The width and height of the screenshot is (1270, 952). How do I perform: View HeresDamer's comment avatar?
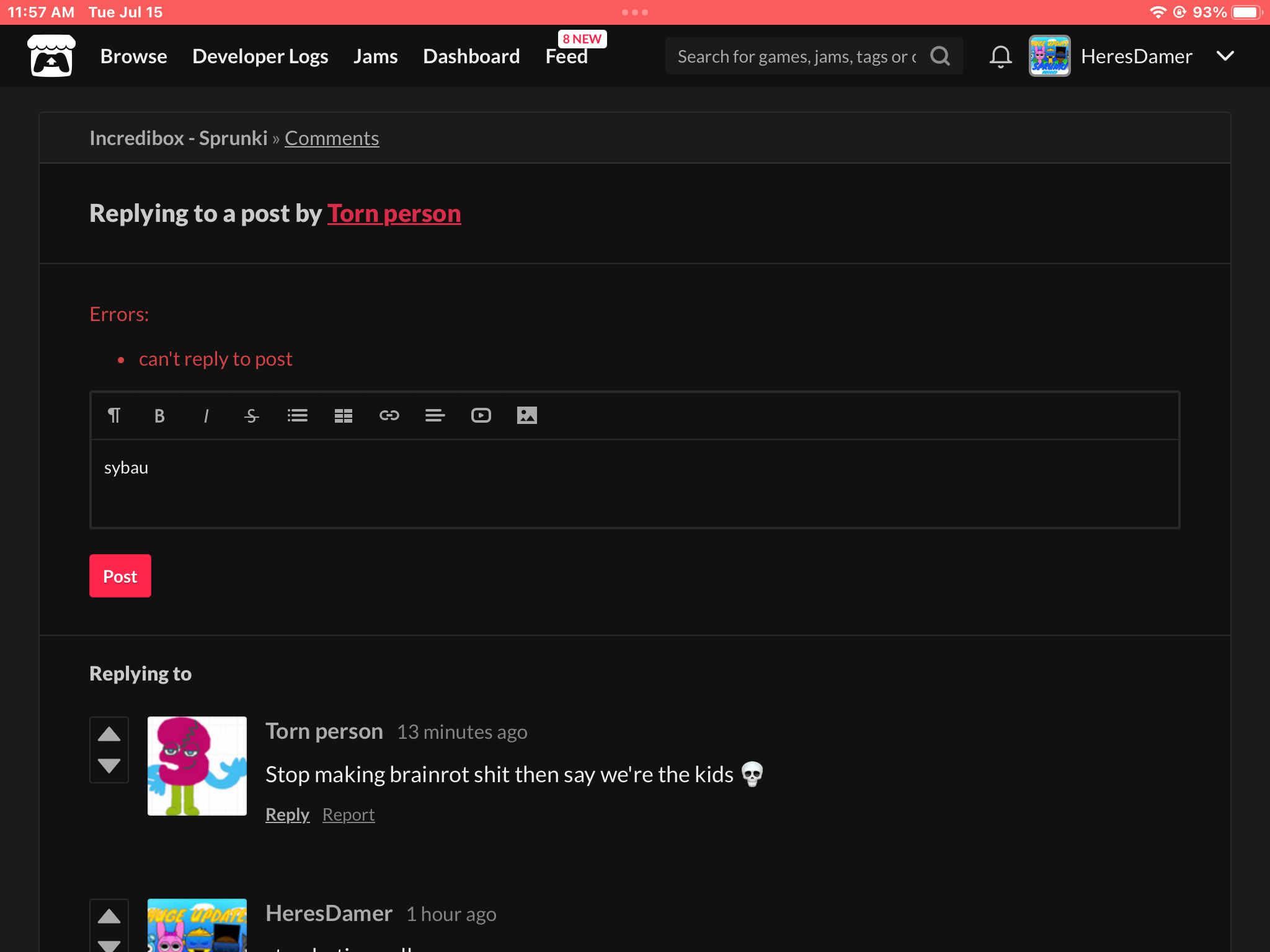pos(197,925)
